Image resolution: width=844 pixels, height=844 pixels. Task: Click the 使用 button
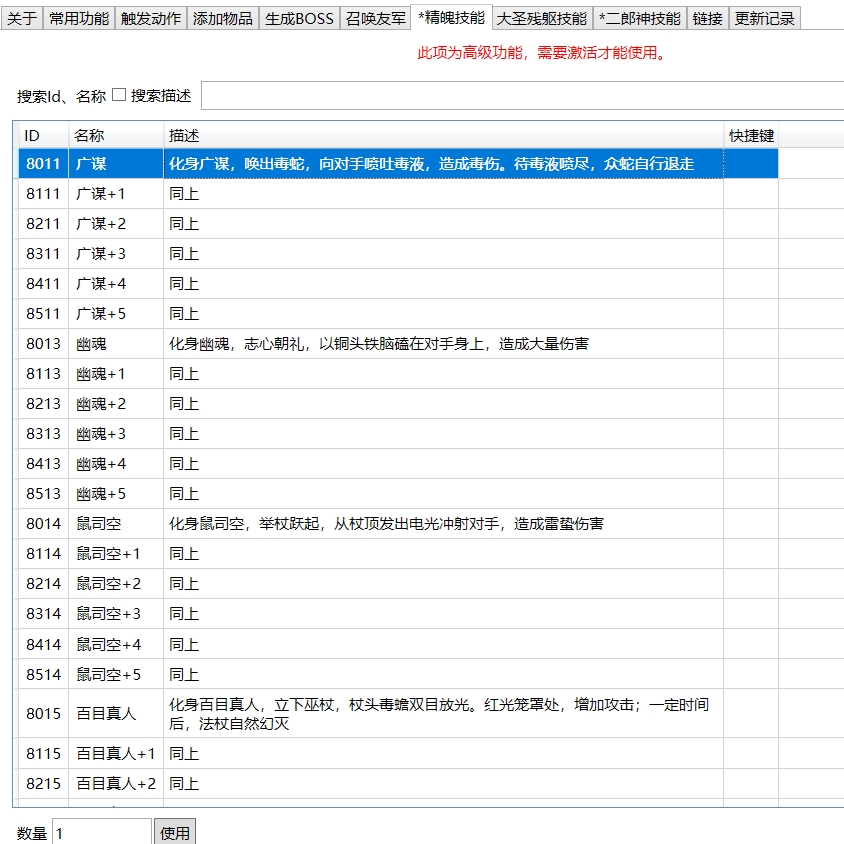175,832
